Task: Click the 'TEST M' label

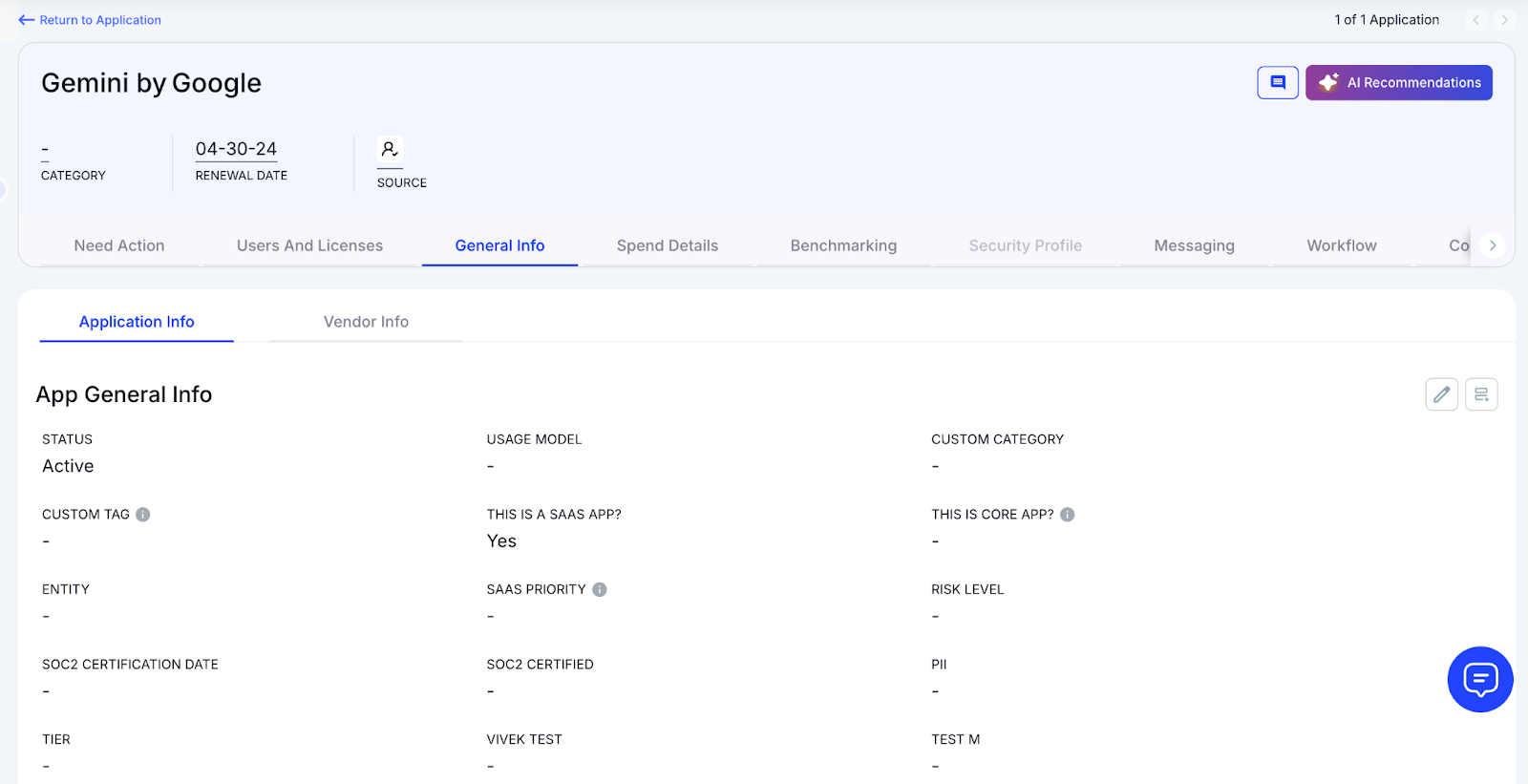Action: click(x=956, y=740)
